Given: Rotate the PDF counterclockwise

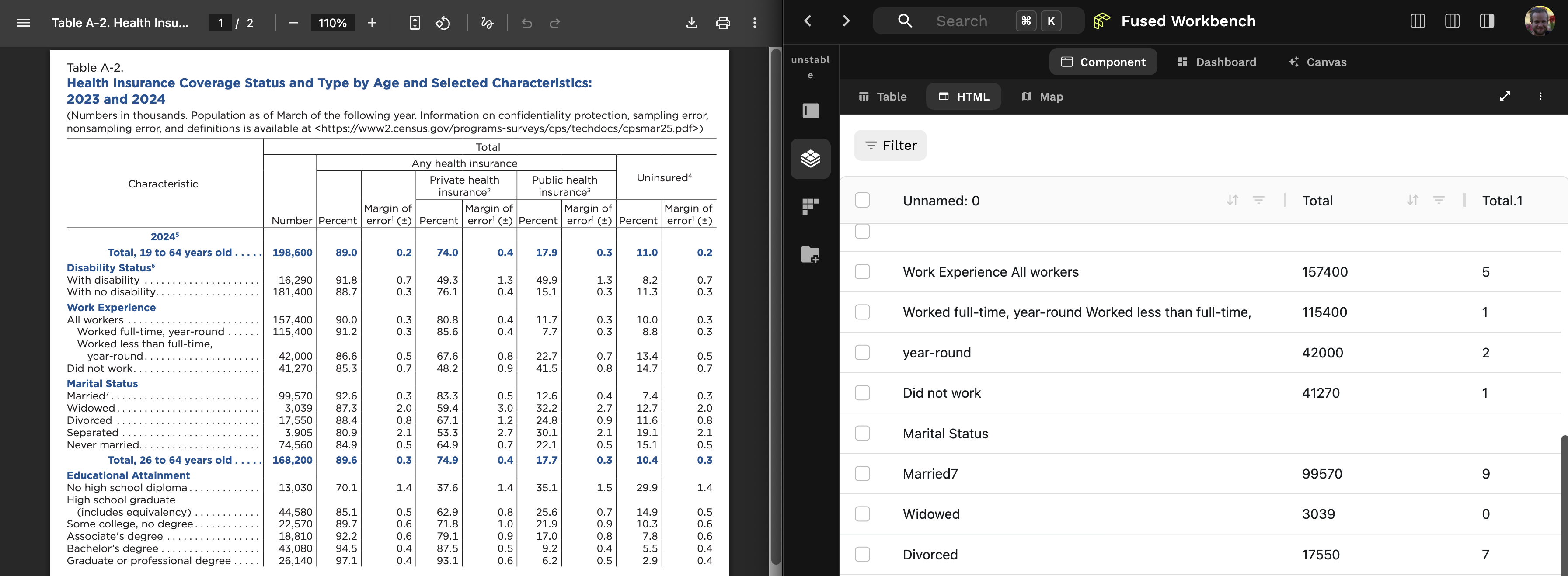Looking at the screenshot, I should click(x=443, y=23).
